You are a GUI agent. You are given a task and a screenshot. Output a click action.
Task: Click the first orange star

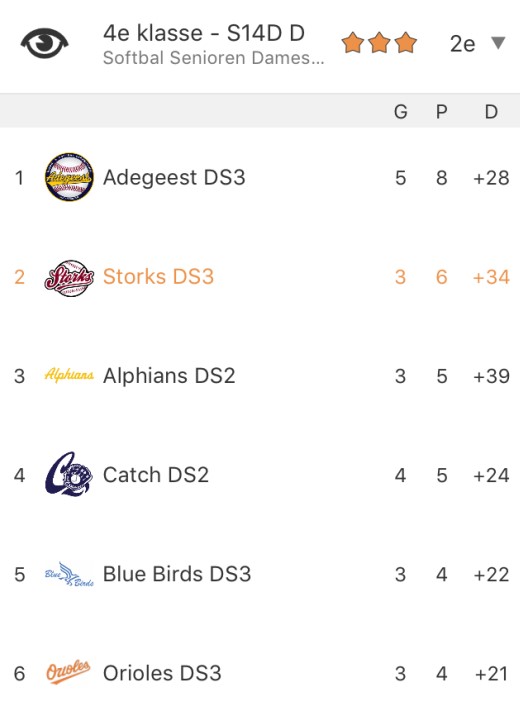(353, 43)
